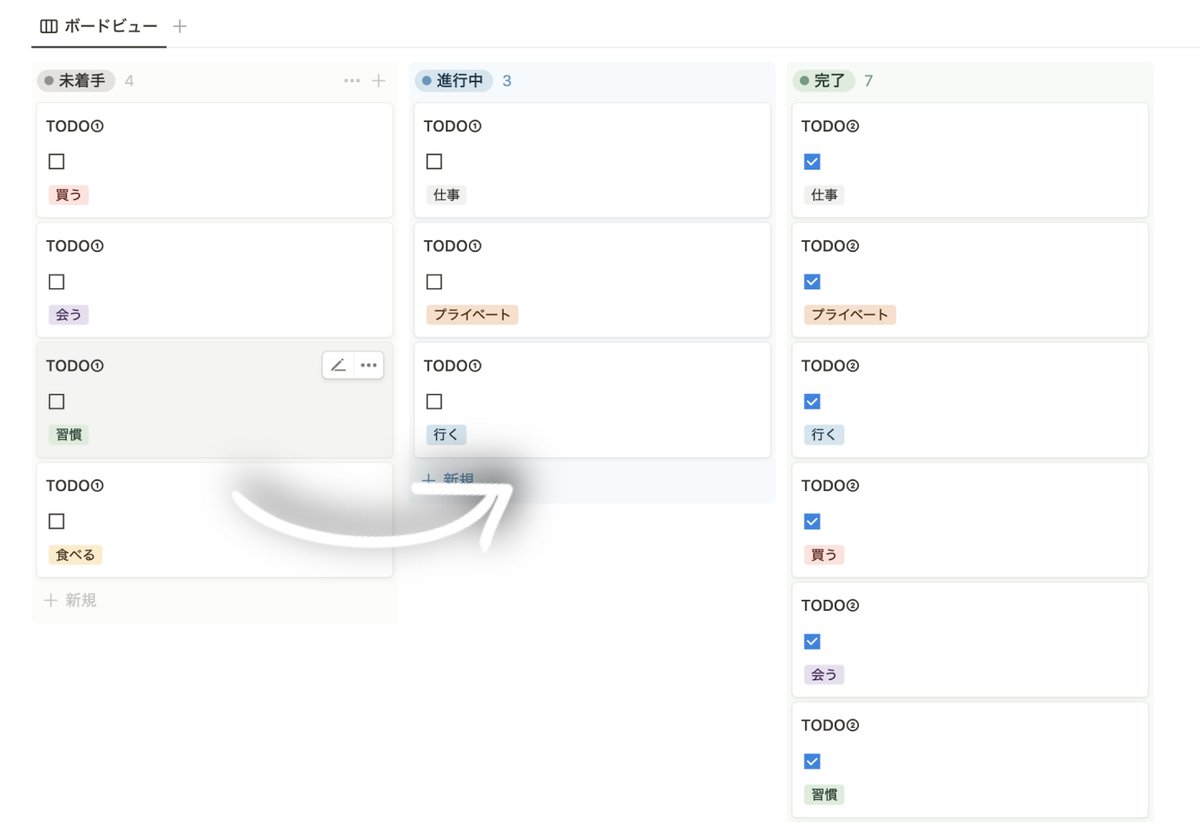Click the 買う tag in 完了 column
Screen dimensions: 1200x822
pyautogui.click(x=824, y=555)
